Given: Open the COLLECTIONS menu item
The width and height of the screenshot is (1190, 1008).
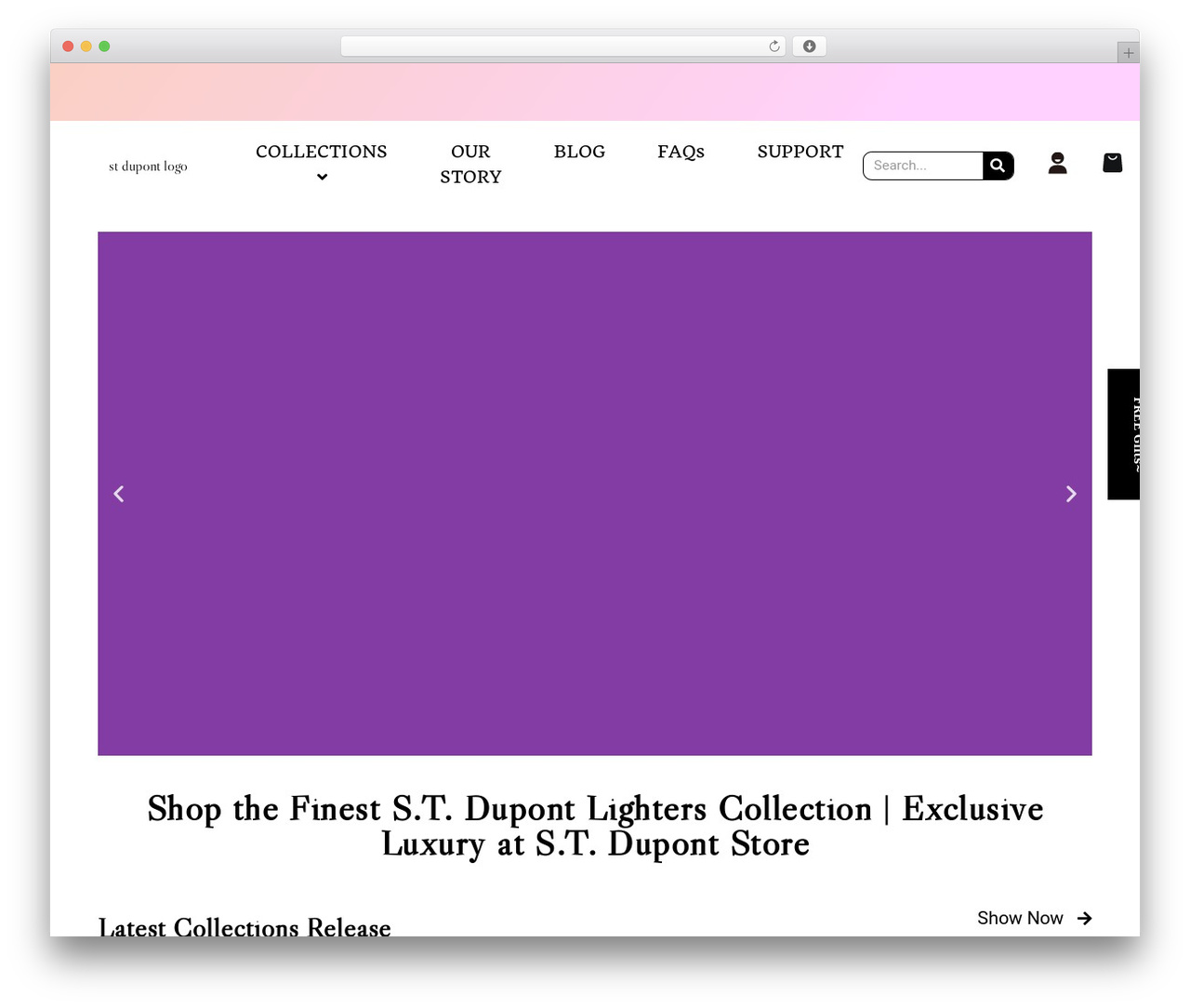Looking at the screenshot, I should click(322, 152).
